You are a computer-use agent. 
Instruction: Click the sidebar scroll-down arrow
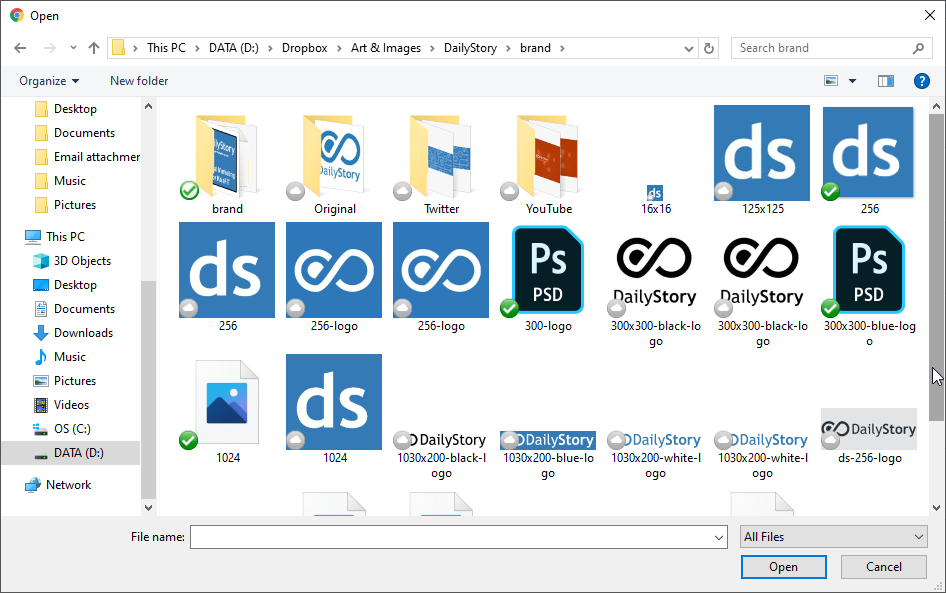148,508
